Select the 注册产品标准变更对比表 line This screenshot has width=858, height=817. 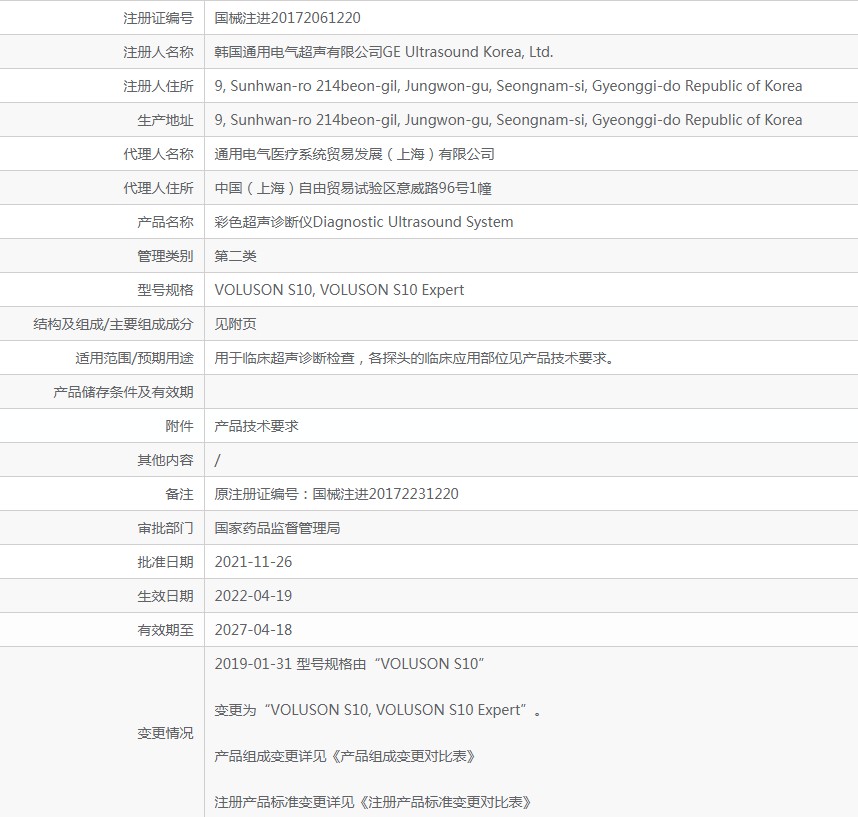point(373,802)
